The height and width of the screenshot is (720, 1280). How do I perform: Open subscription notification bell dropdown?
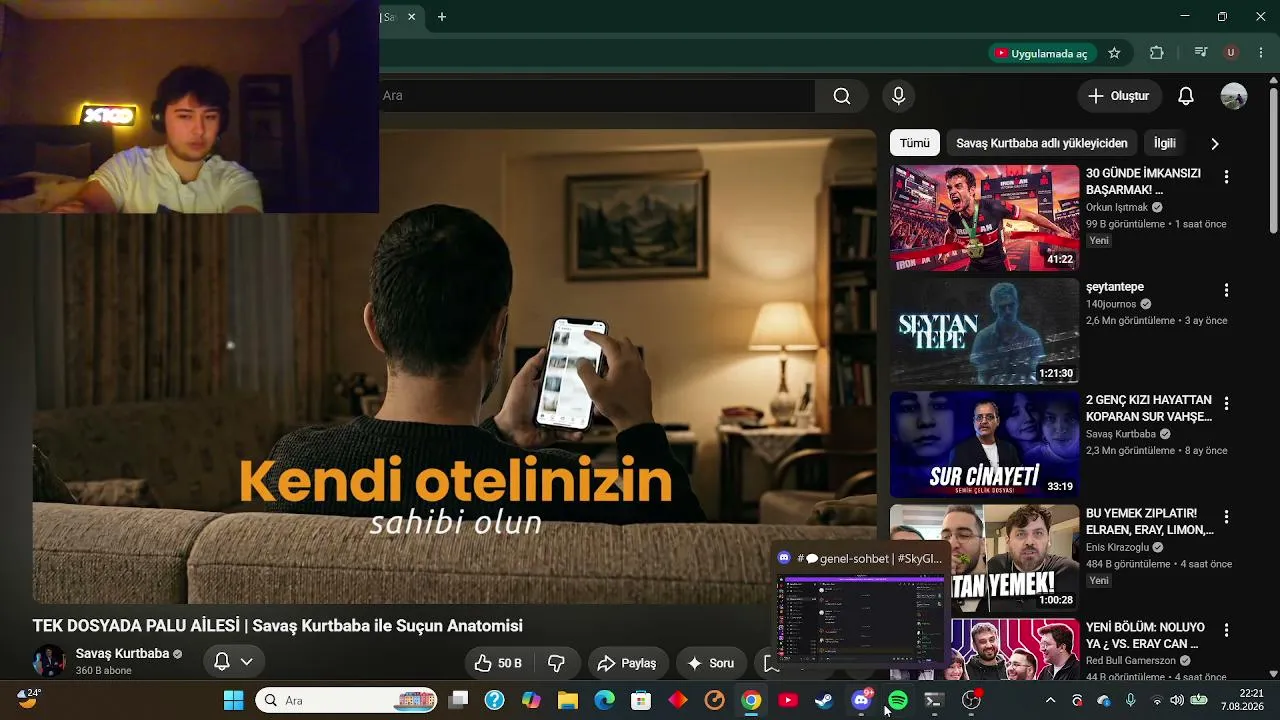click(234, 661)
